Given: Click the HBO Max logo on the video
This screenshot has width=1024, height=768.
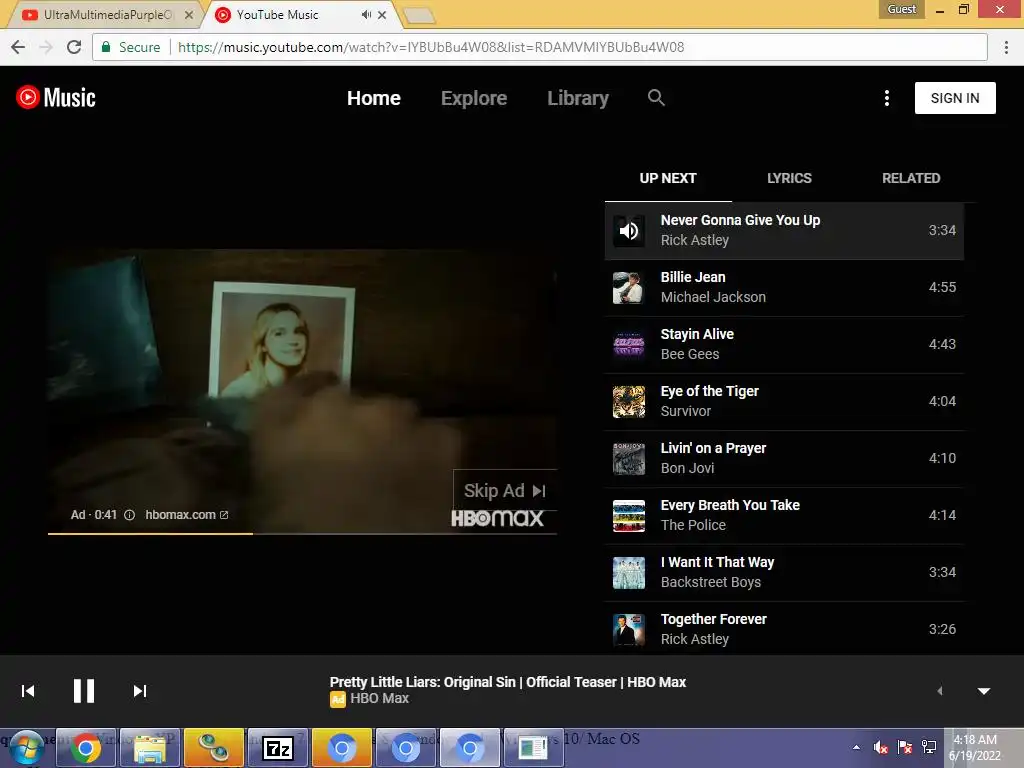Looking at the screenshot, I should point(497,519).
